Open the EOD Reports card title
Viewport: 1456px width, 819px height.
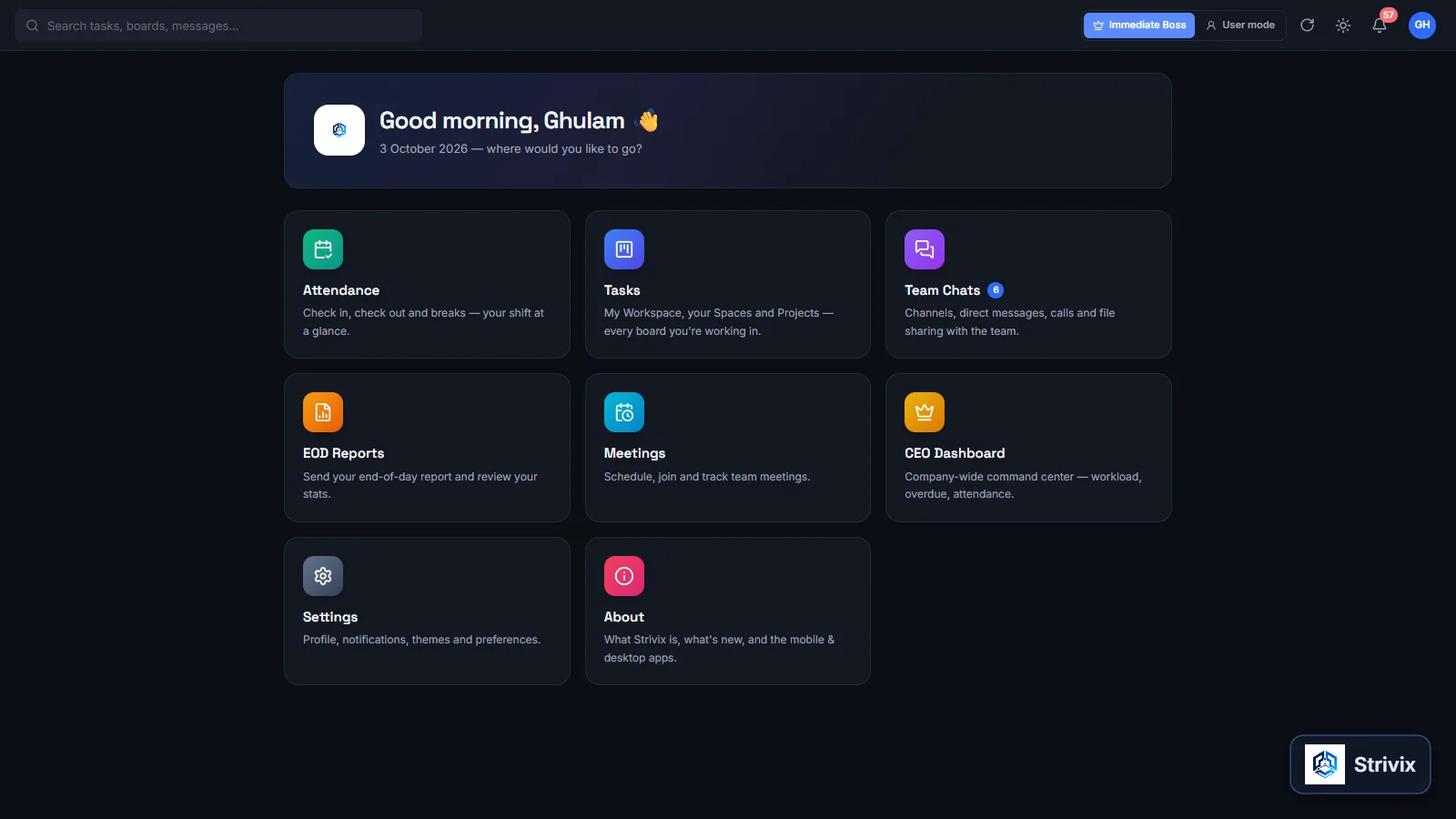[344, 453]
